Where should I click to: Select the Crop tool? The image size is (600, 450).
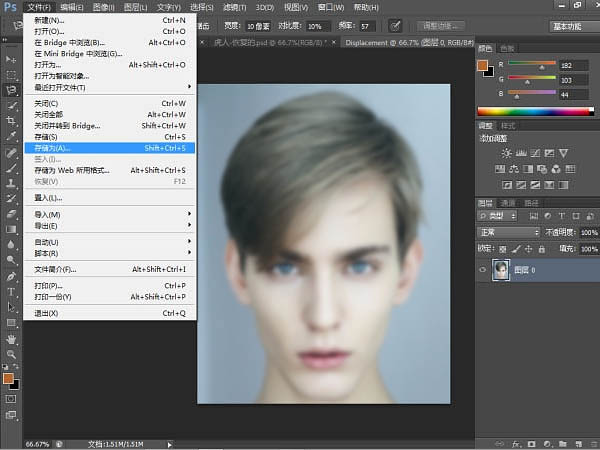tap(11, 121)
